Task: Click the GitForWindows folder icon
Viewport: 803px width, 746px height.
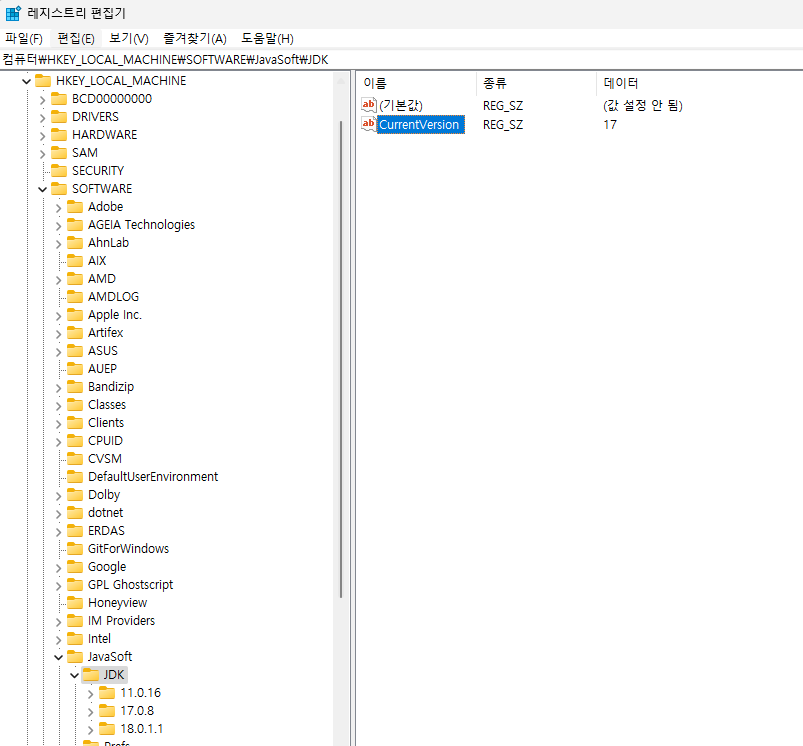Action: point(75,548)
